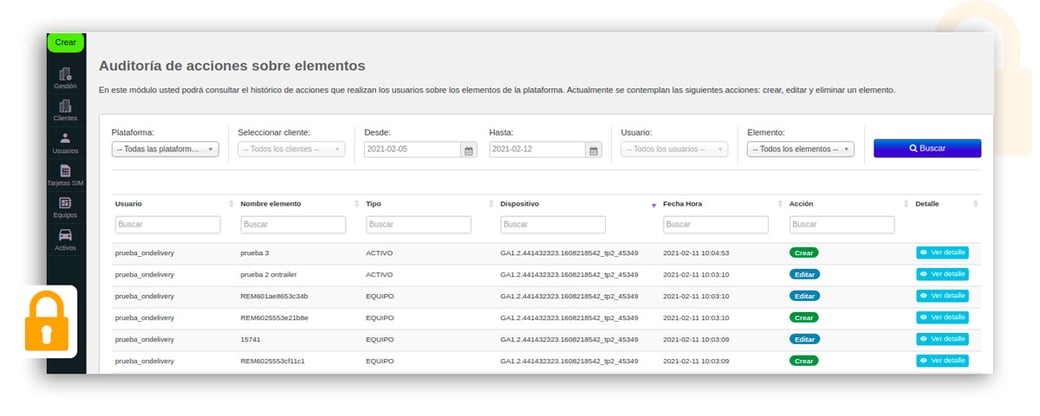Viewport: 1040px width, 416px height.
Task: Expand the Plataforma dropdown
Action: point(165,149)
